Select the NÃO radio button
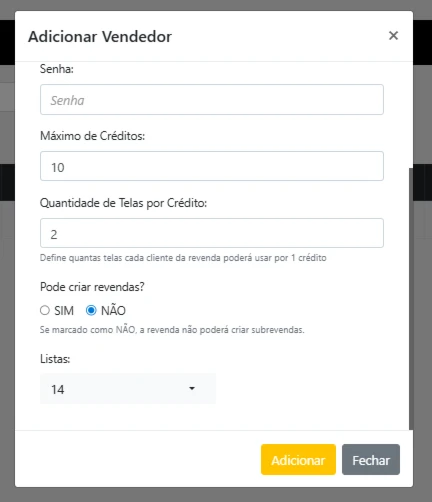Screen dimensions: 432x502 pyautogui.click(x=91, y=310)
